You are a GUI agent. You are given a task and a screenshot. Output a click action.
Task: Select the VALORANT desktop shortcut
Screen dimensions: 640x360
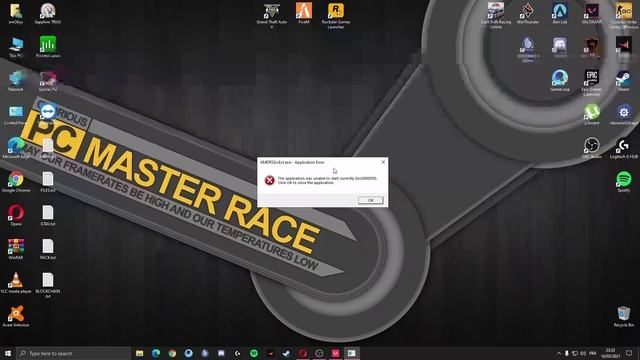592,13
